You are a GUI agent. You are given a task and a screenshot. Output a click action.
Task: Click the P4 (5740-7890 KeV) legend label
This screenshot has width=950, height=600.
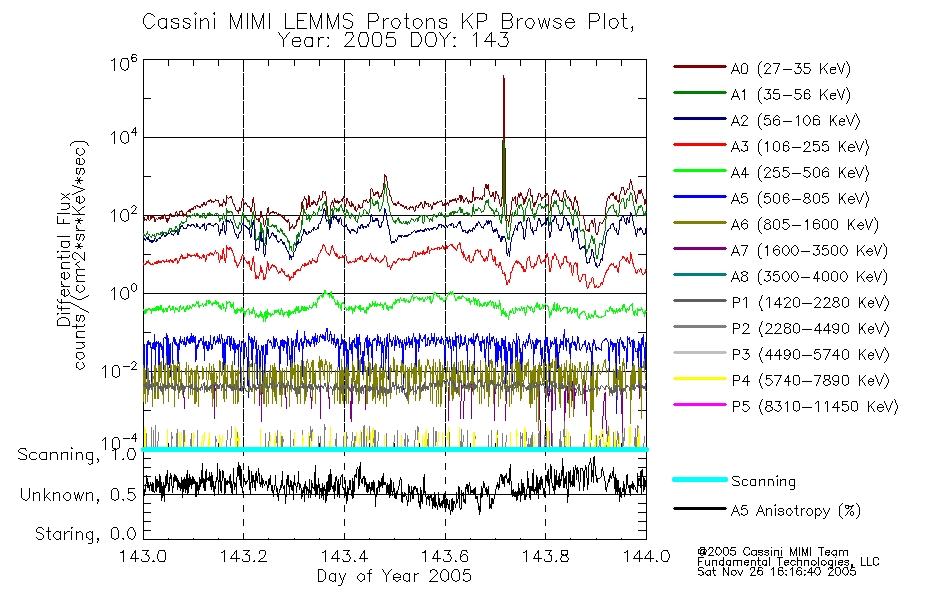[810, 381]
